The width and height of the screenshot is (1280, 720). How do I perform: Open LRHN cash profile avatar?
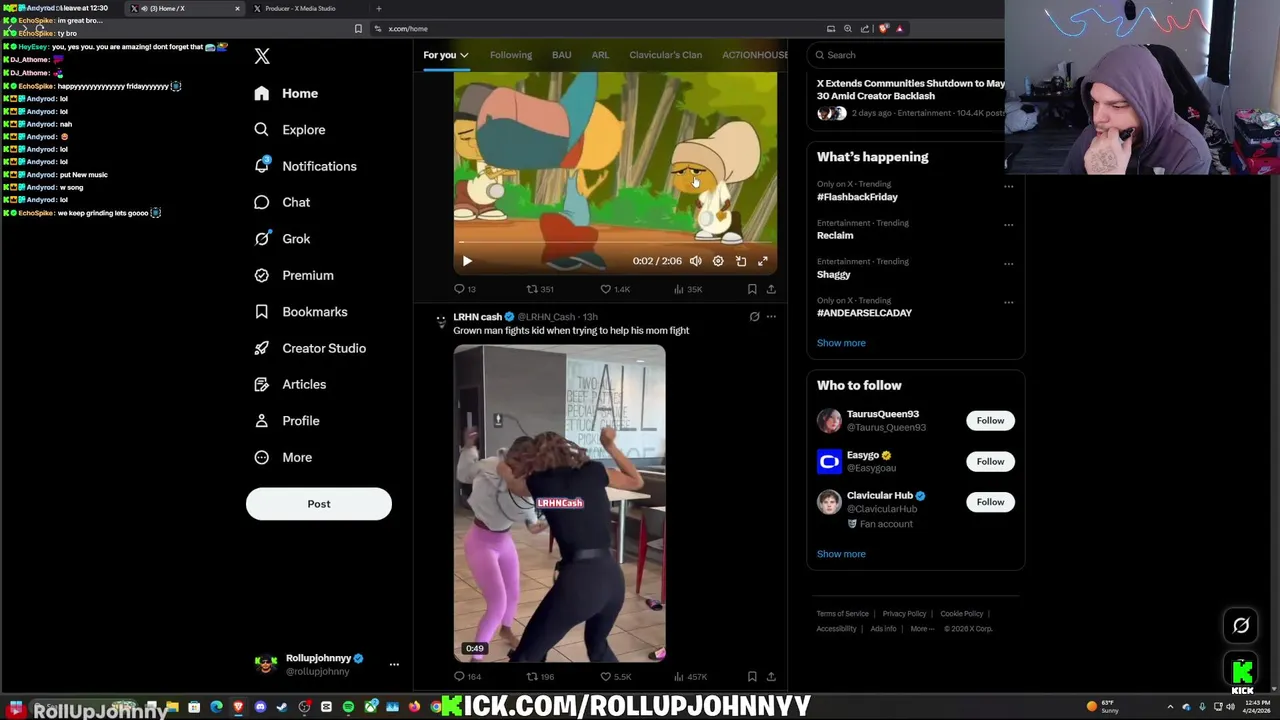[x=441, y=321]
